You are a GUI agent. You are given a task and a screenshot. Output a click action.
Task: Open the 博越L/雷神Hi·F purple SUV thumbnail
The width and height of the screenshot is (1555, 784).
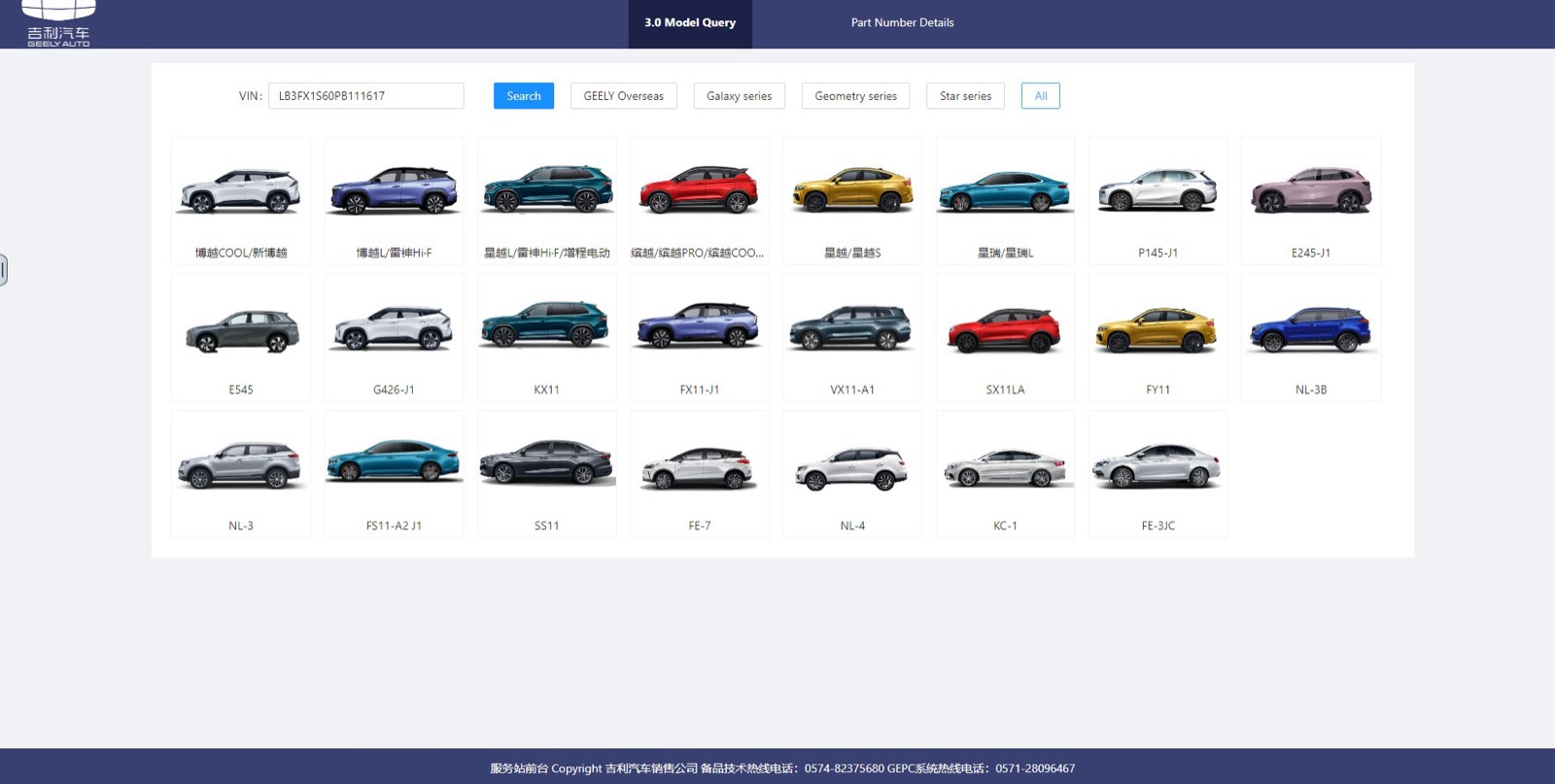tap(394, 201)
